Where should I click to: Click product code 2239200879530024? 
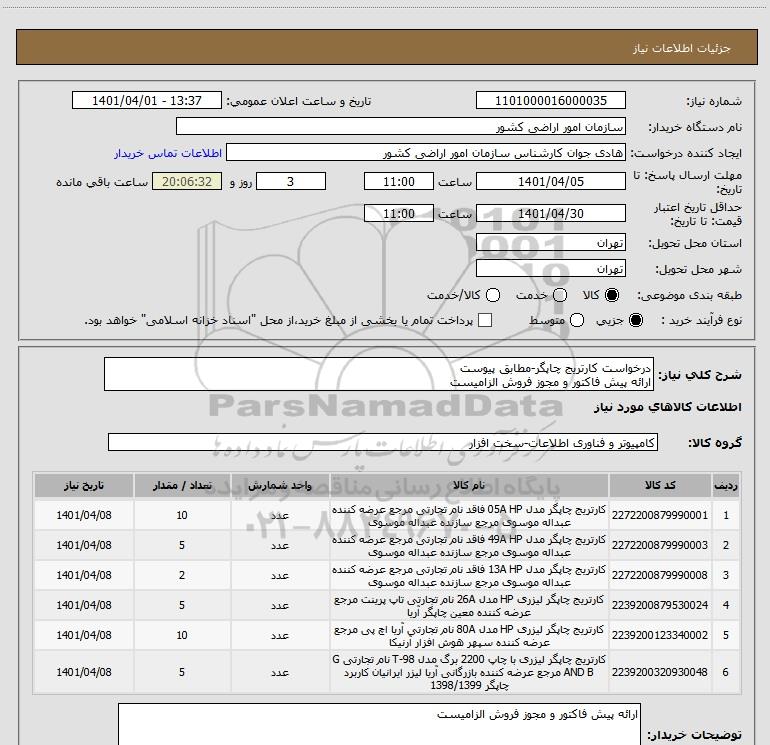coord(660,605)
